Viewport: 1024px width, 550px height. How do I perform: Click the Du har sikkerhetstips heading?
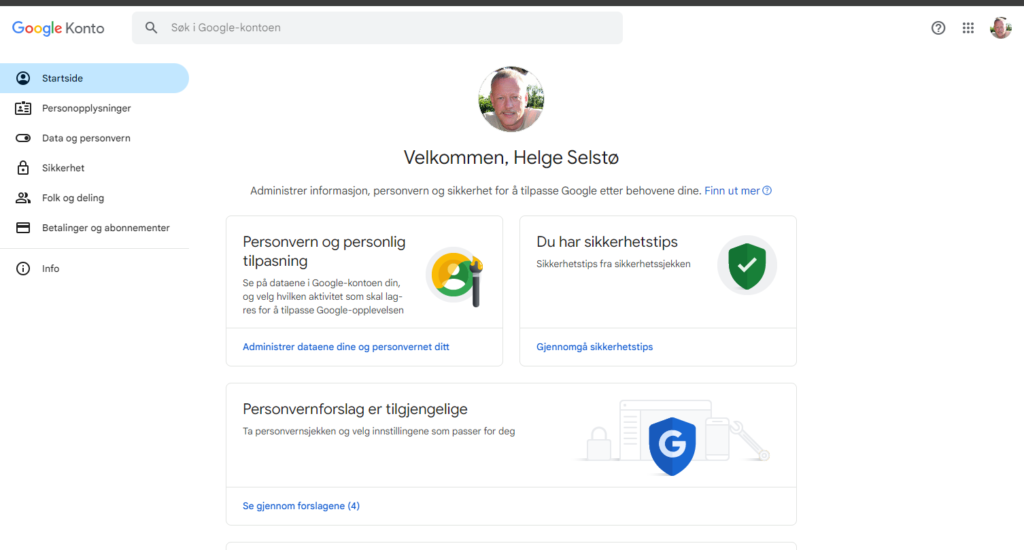click(x=607, y=242)
